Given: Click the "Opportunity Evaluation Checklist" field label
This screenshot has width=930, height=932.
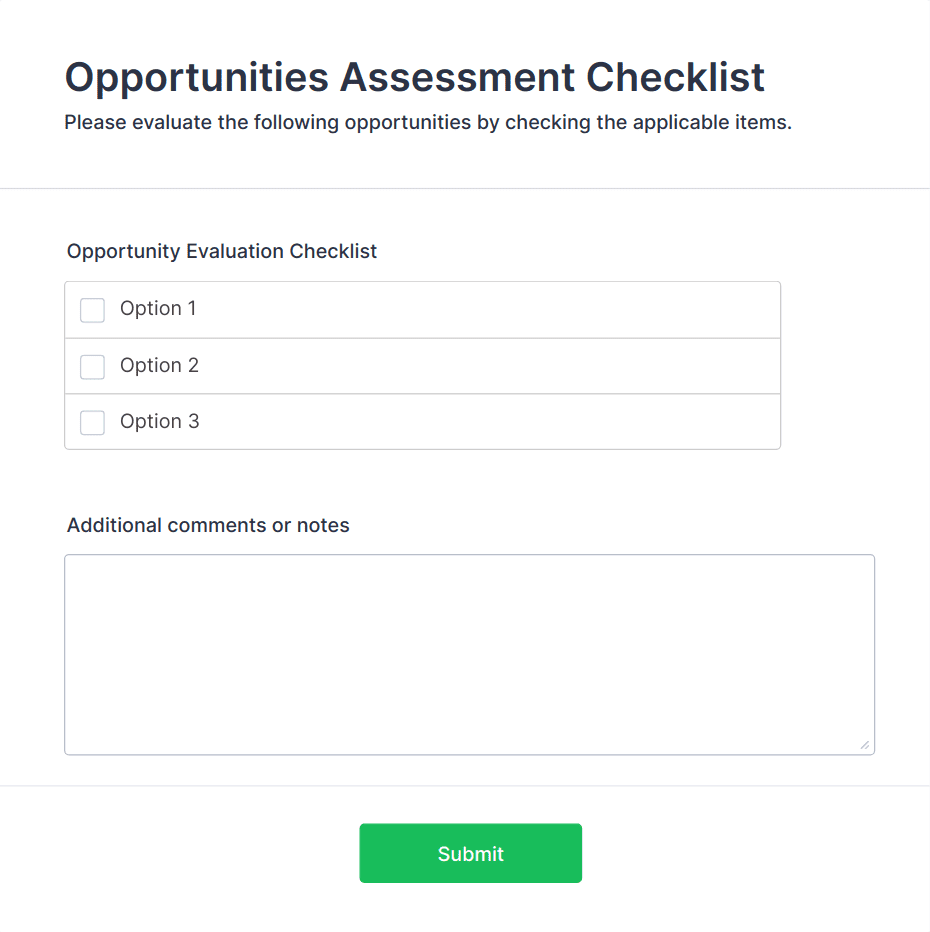Looking at the screenshot, I should point(221,251).
